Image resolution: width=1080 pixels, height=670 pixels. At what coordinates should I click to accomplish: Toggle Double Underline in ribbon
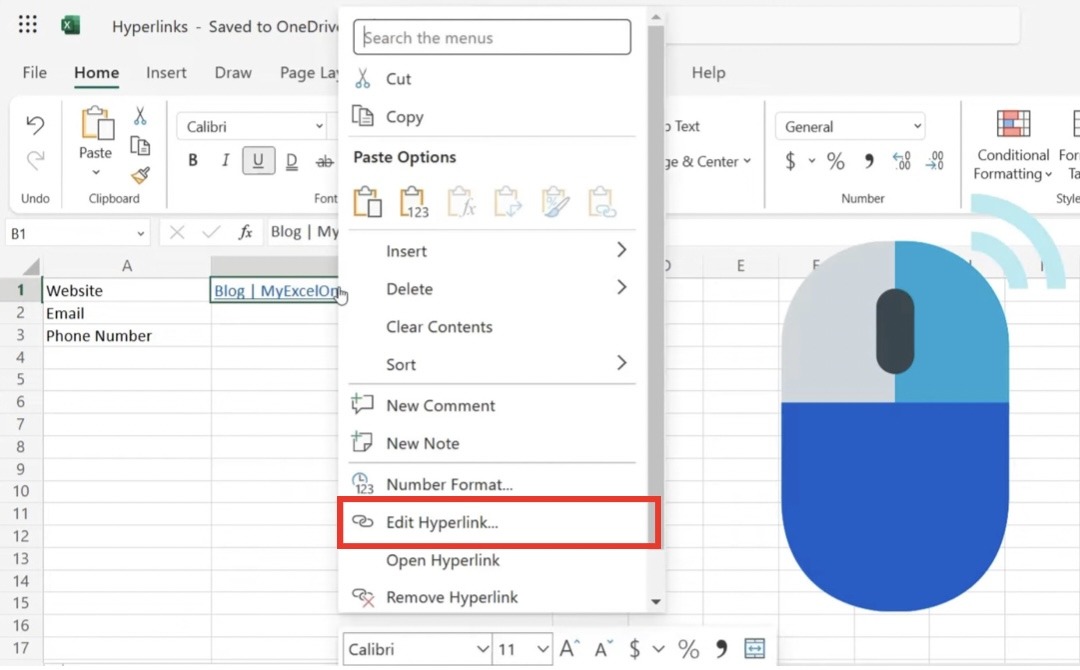(x=291, y=161)
